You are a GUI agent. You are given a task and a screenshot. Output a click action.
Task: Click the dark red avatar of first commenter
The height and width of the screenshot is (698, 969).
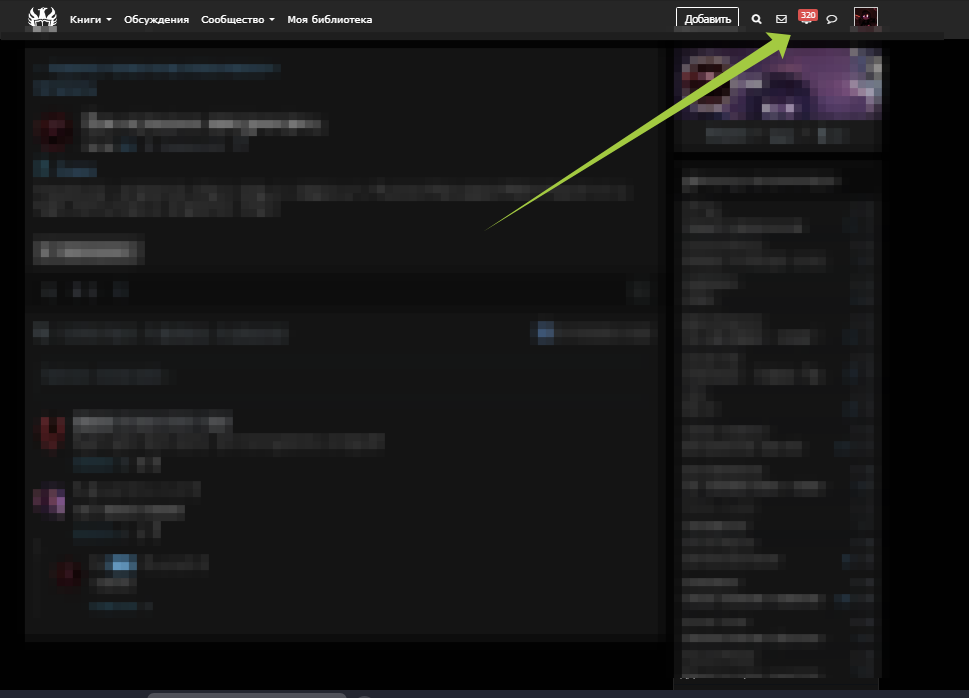pos(52,432)
